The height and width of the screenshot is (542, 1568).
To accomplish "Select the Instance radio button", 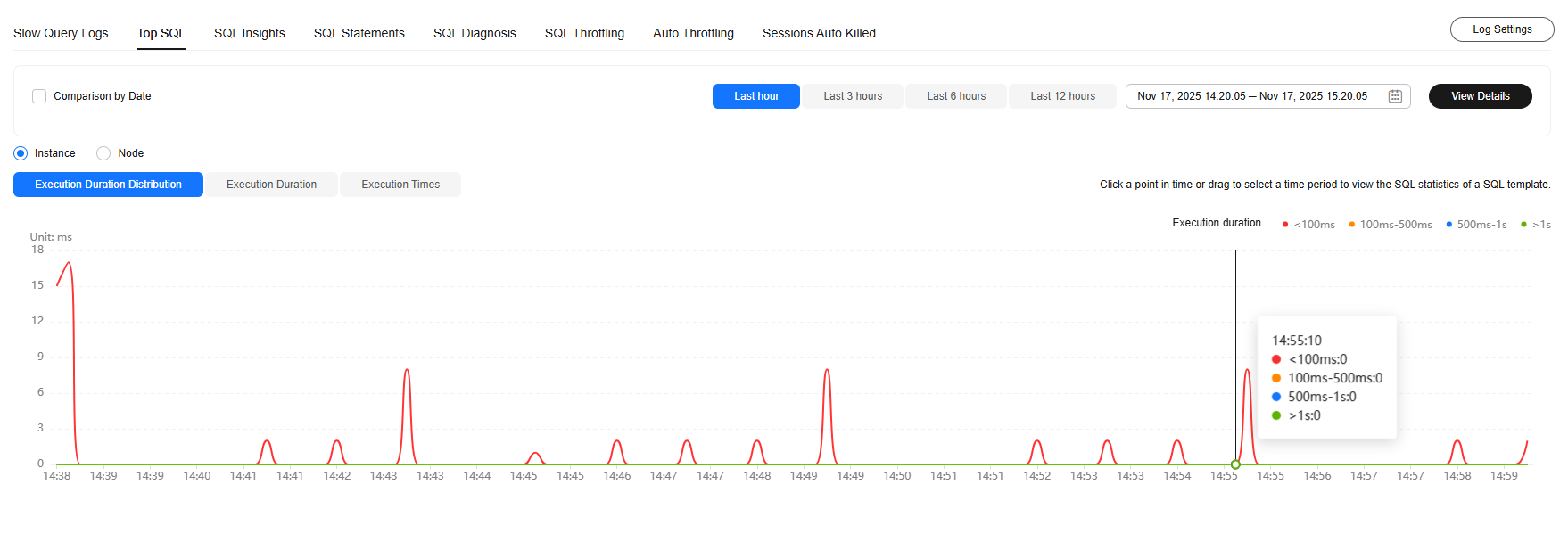I will (x=21, y=153).
